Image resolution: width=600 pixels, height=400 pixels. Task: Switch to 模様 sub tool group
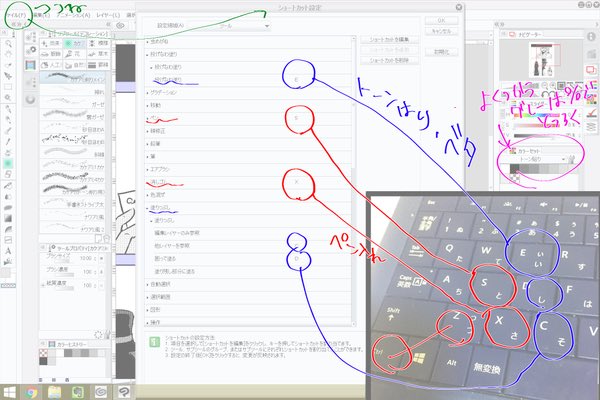98,43
